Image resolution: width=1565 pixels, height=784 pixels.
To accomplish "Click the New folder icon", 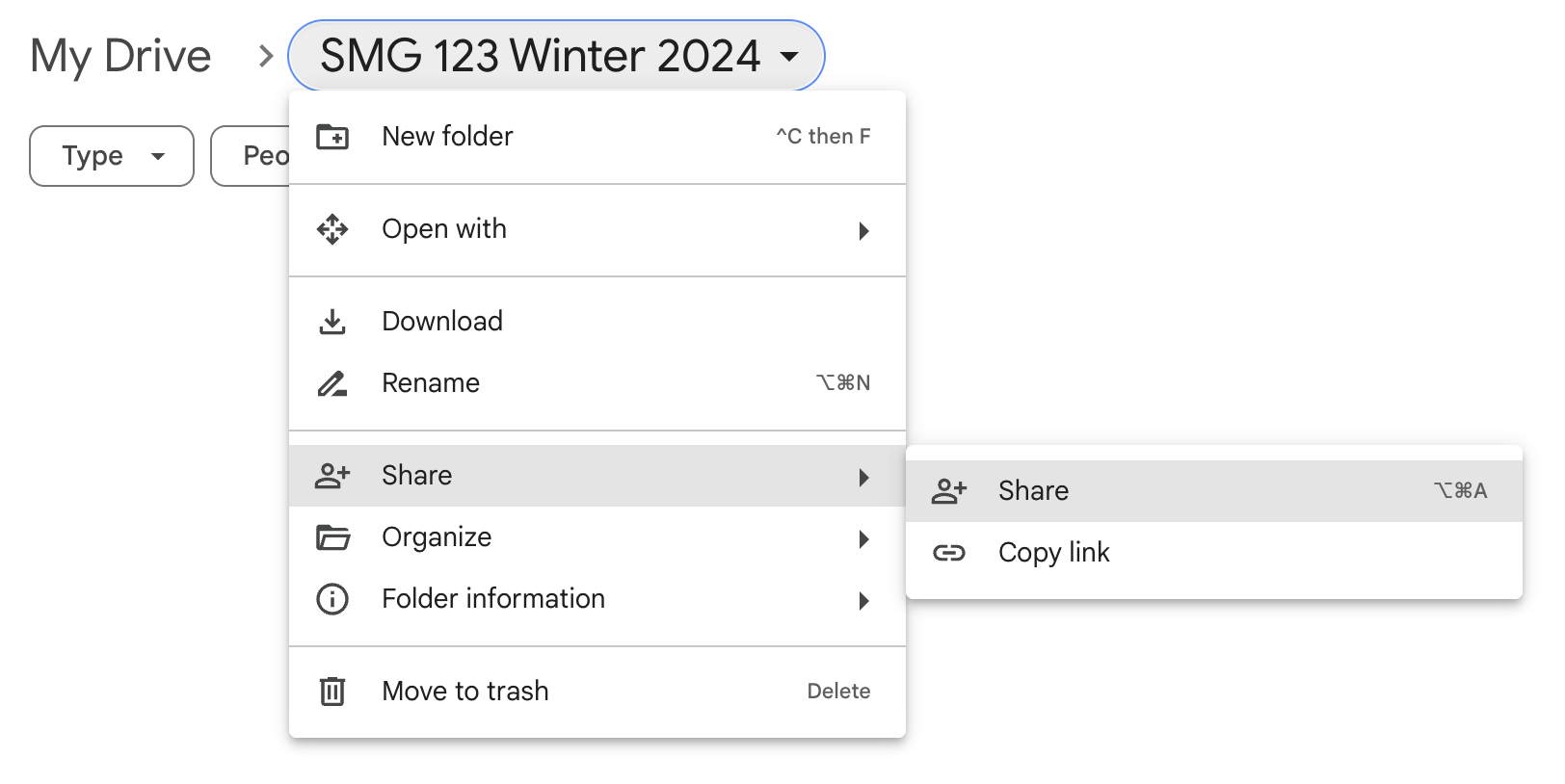I will coord(332,137).
